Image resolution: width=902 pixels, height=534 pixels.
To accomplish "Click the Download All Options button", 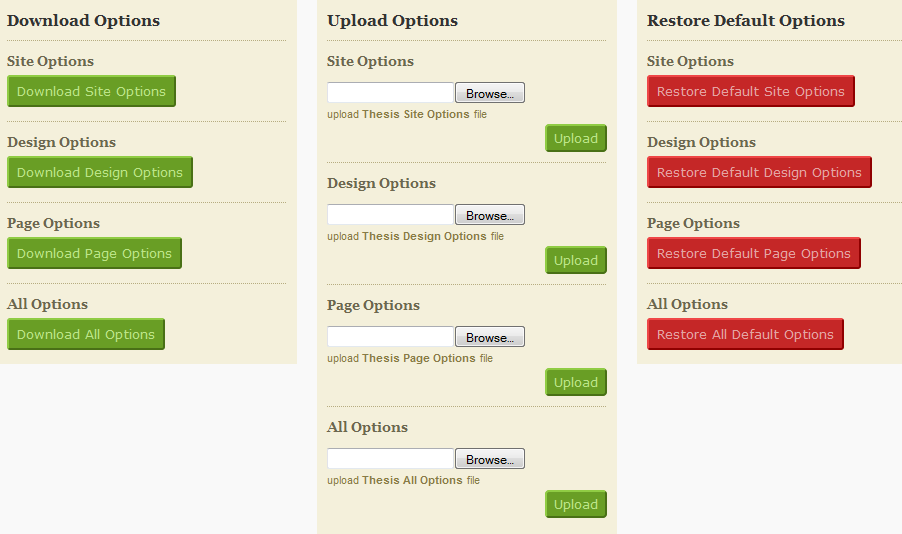I will 86,334.
